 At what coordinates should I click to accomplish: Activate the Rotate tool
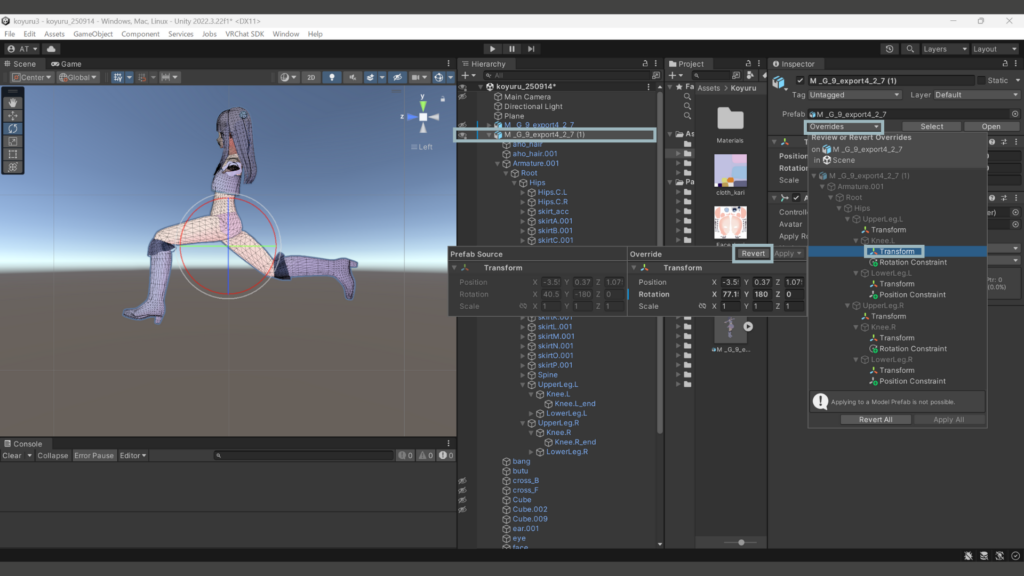[13, 128]
